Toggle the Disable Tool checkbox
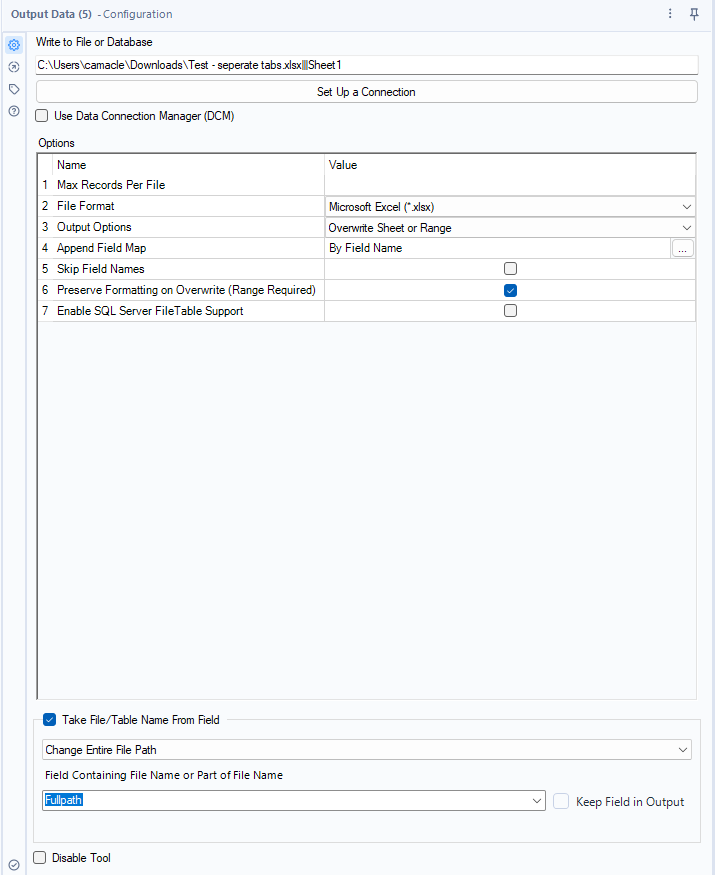Screen dimensions: 715x875 39,858
